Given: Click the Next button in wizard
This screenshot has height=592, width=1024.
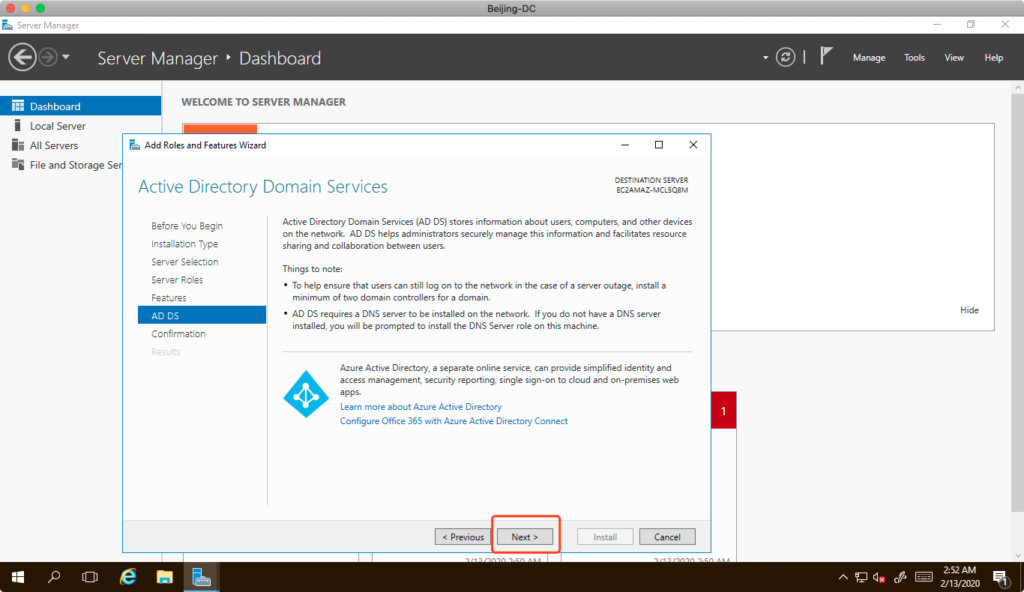Looking at the screenshot, I should tap(525, 537).
